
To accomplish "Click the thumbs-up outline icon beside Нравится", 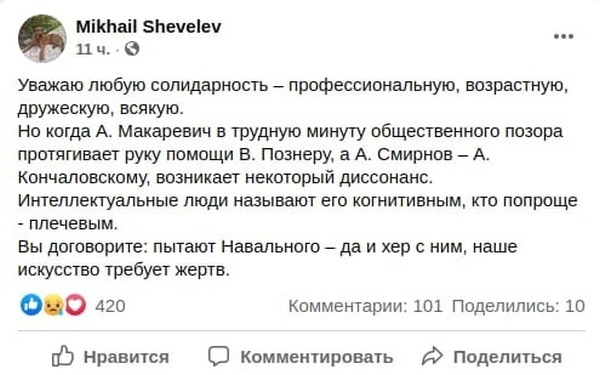I will 63,356.
